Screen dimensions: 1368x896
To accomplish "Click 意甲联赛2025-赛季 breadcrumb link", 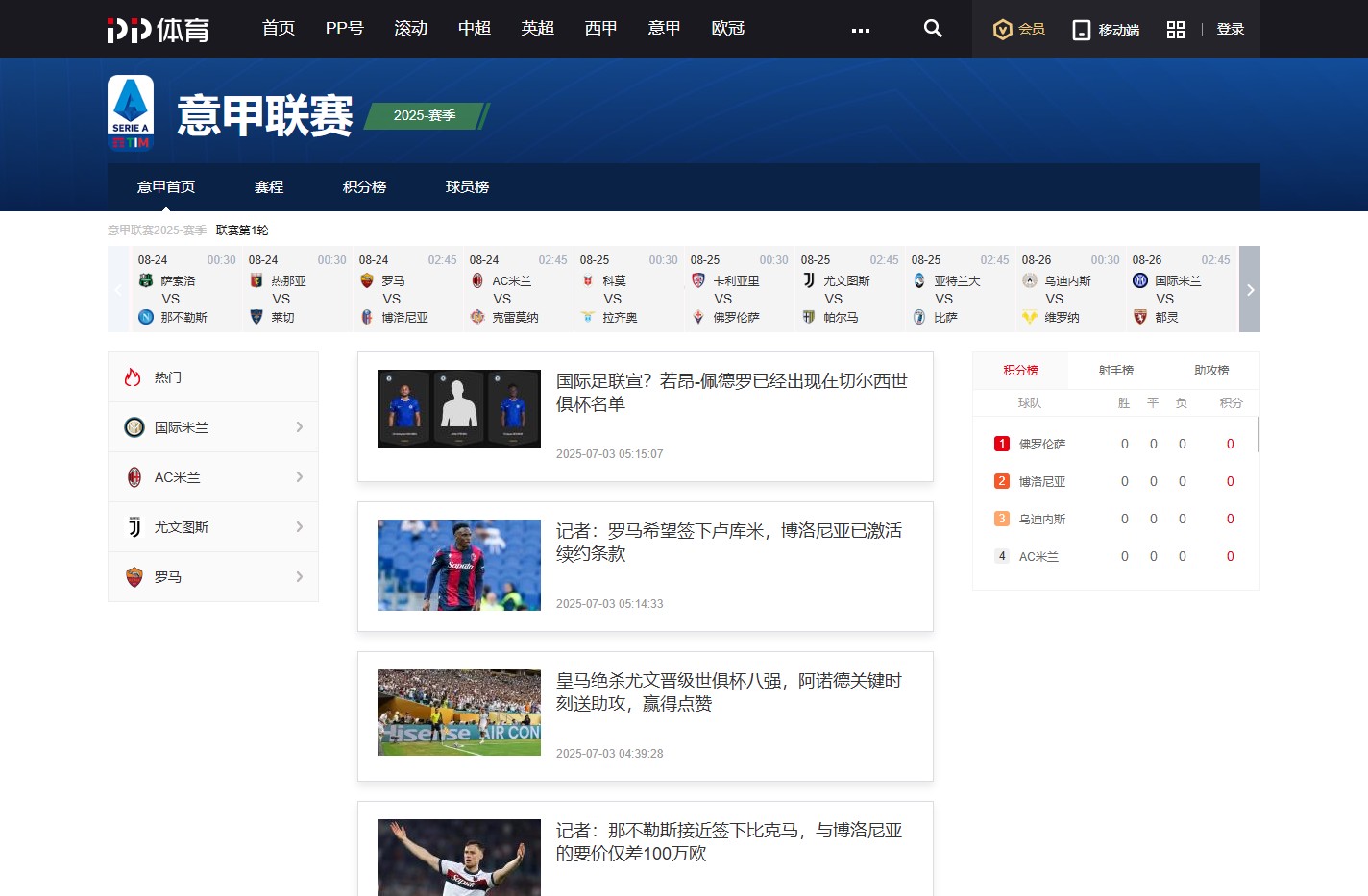I will [158, 230].
